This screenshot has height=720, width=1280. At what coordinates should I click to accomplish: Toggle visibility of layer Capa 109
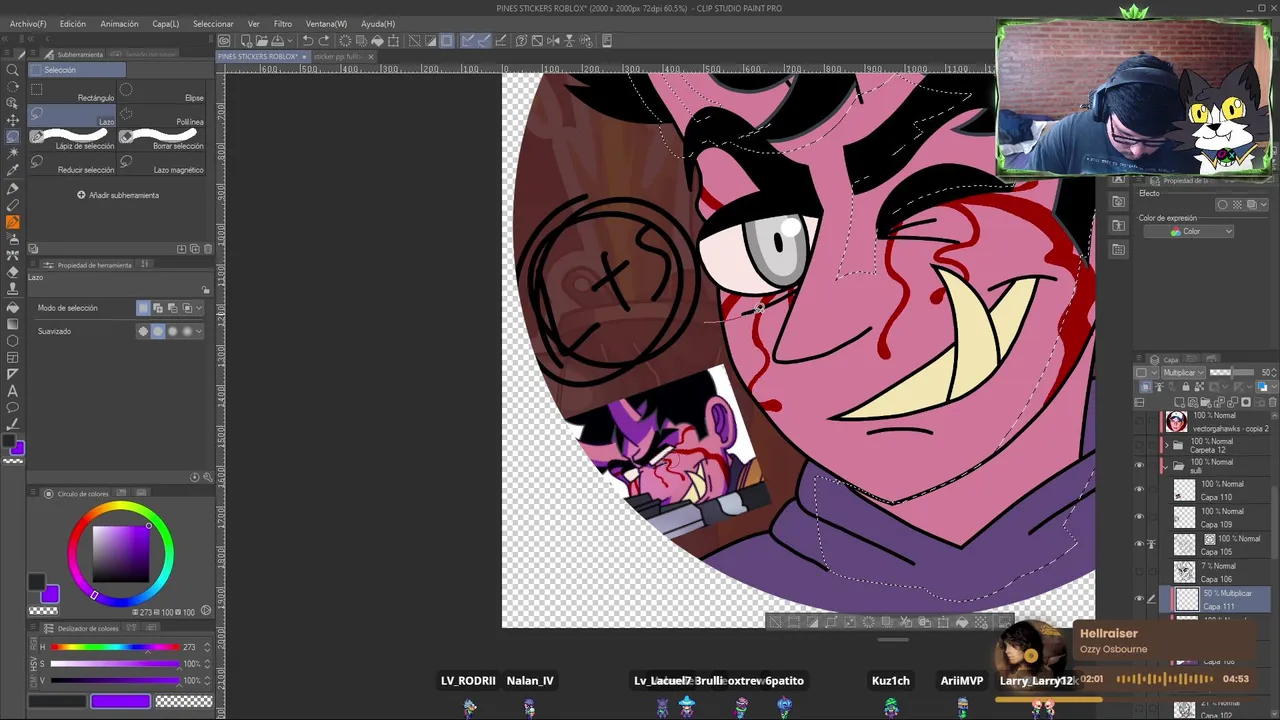click(x=1139, y=517)
